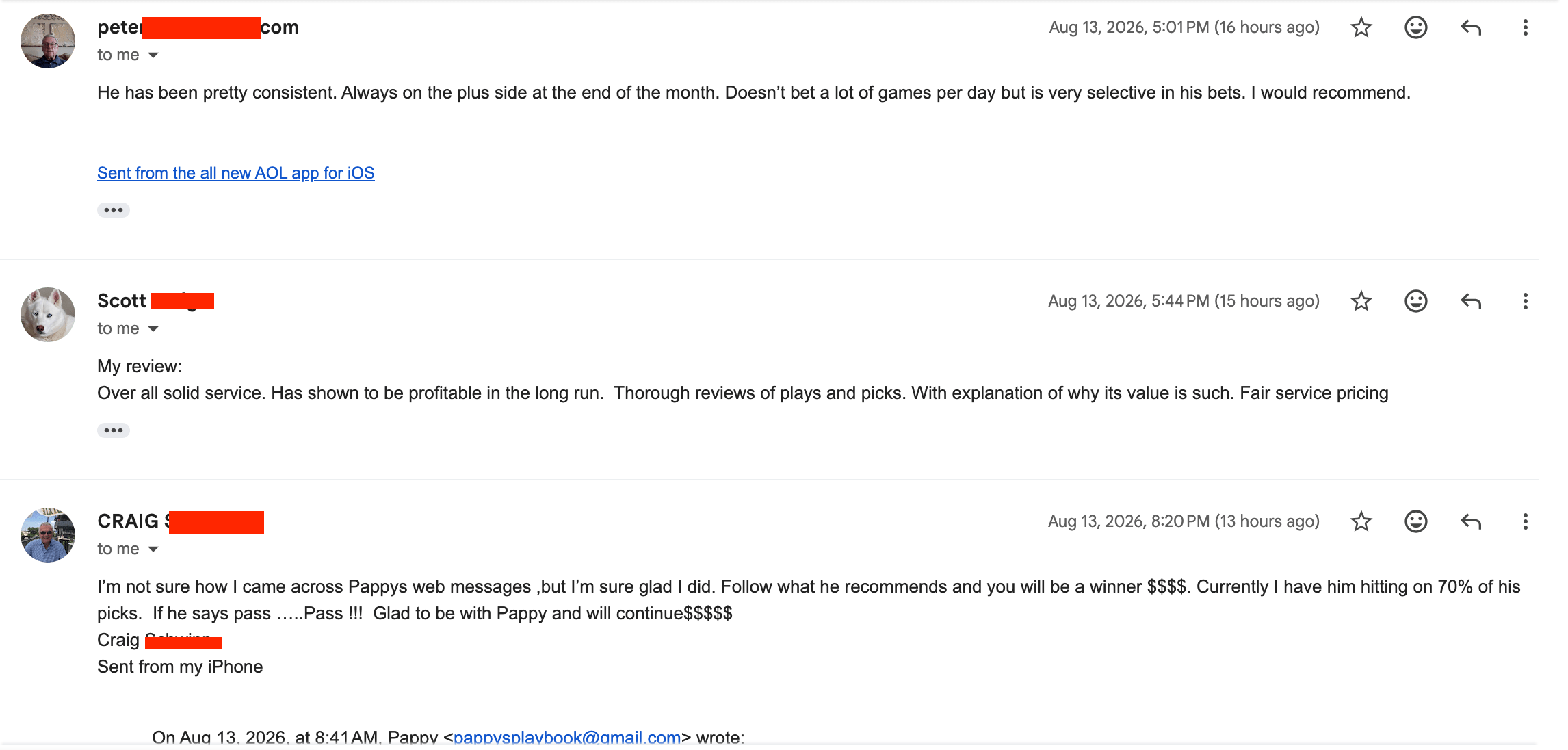Screen dimensions: 1568x750
Task: Expand recipient details under peter's address
Action: (x=153, y=55)
